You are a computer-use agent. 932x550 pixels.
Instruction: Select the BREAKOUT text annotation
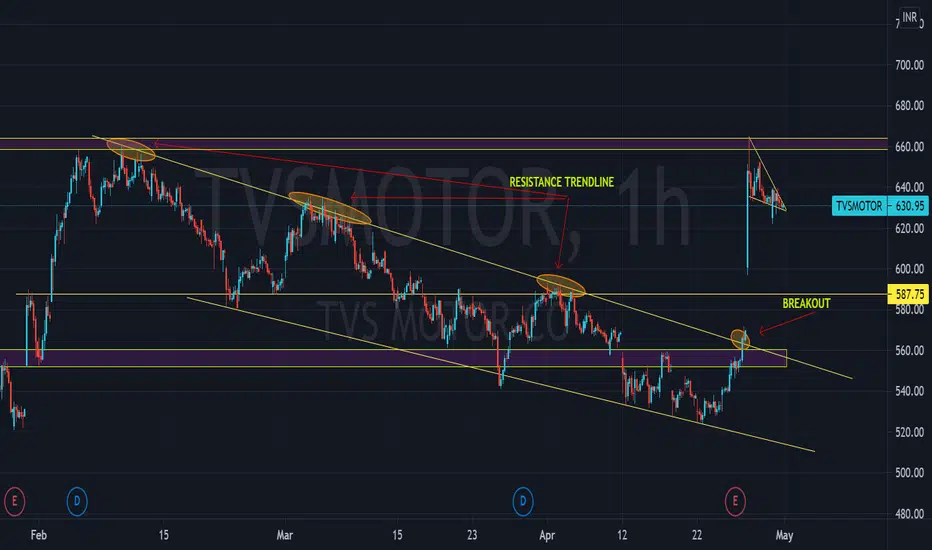coord(806,303)
